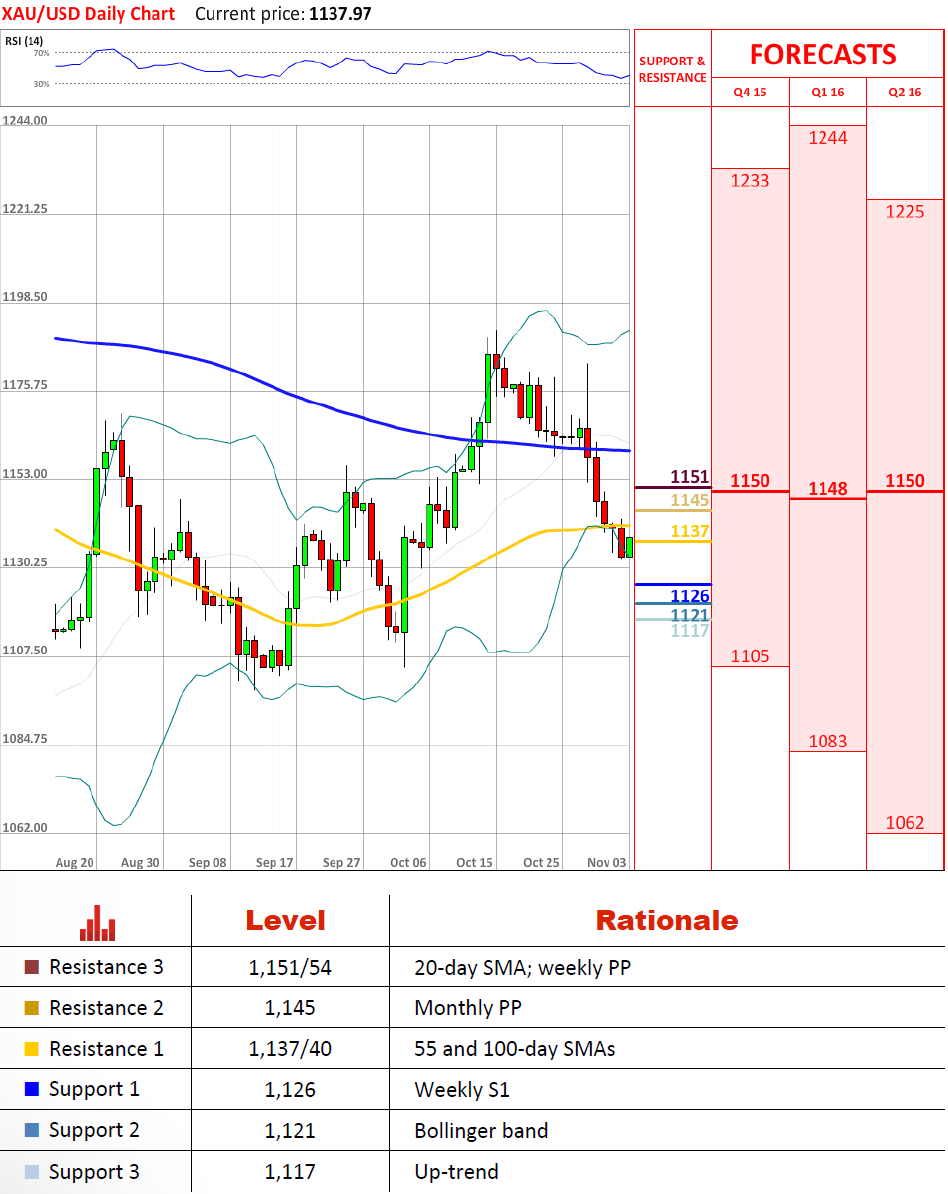Viewport: 948px width, 1194px height.
Task: Click the Resistance 3 row label
Action: click(x=107, y=967)
